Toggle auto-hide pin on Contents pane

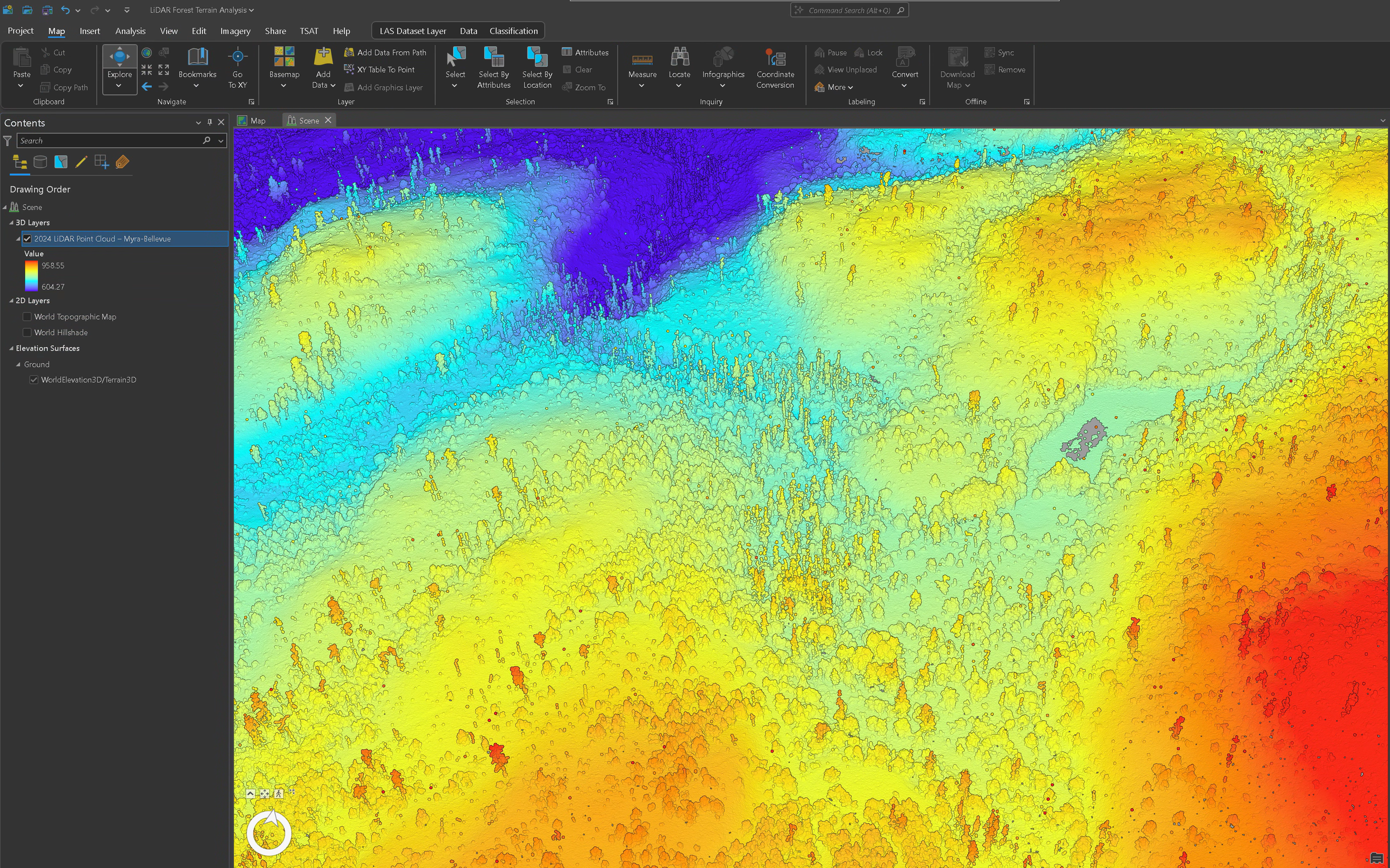tap(210, 122)
